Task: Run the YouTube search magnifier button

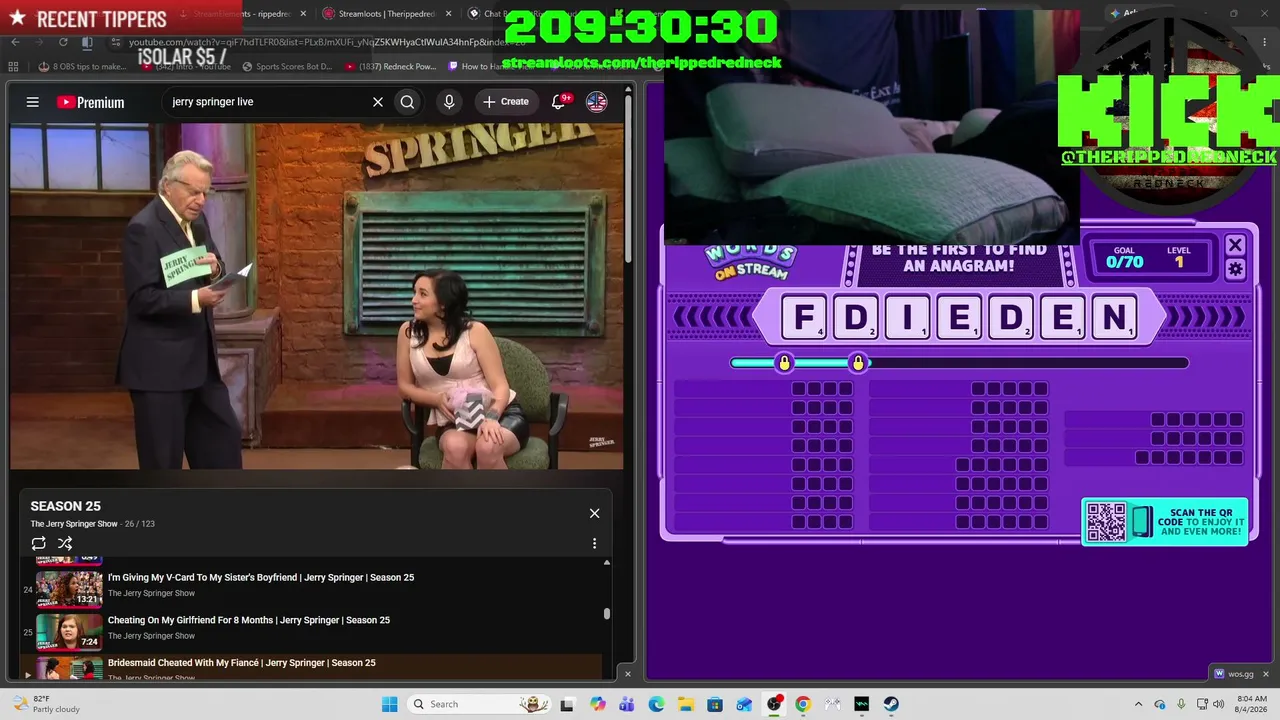Action: [x=407, y=102]
